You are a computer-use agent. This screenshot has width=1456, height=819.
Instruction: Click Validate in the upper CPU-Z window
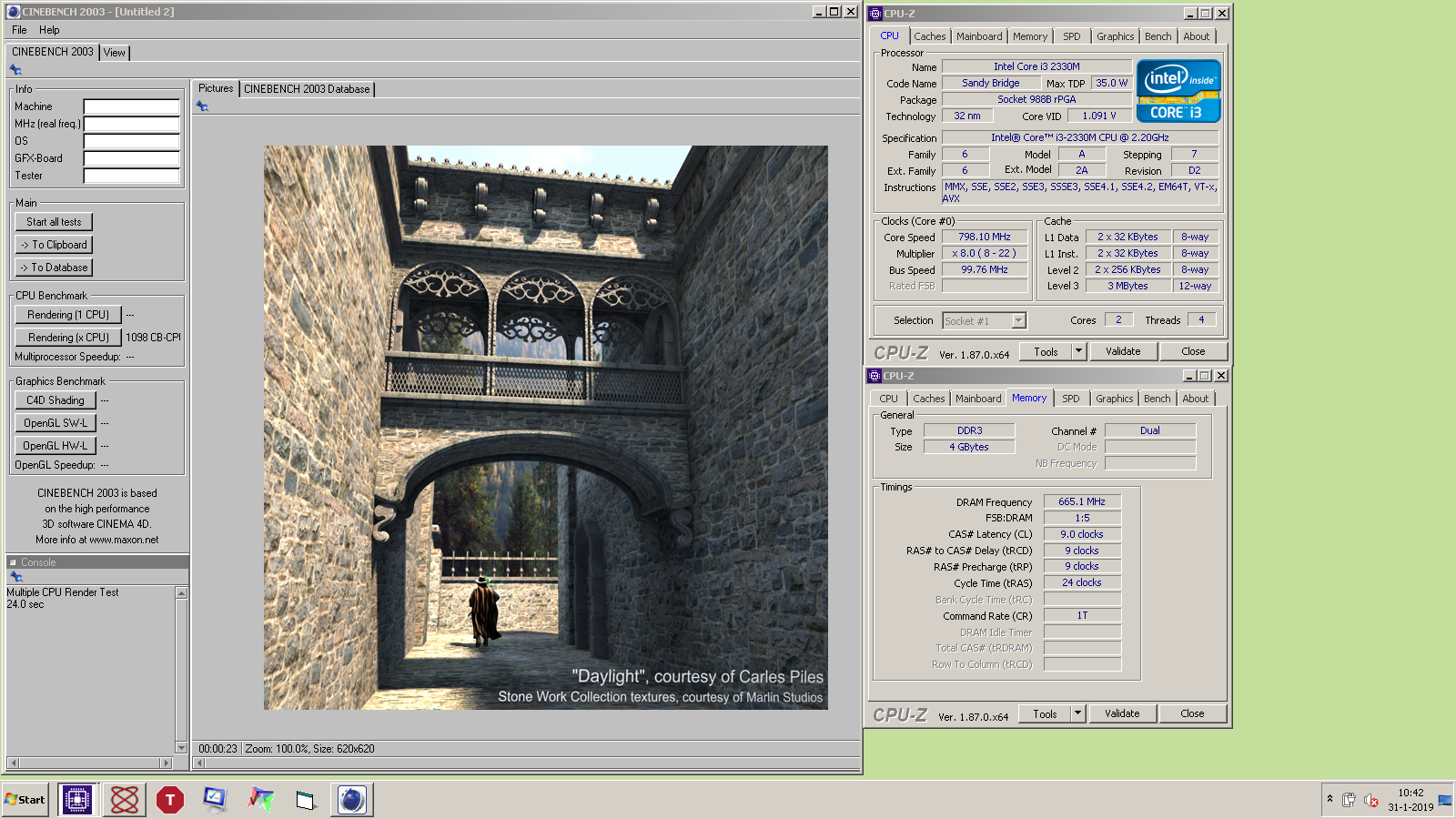(1123, 351)
